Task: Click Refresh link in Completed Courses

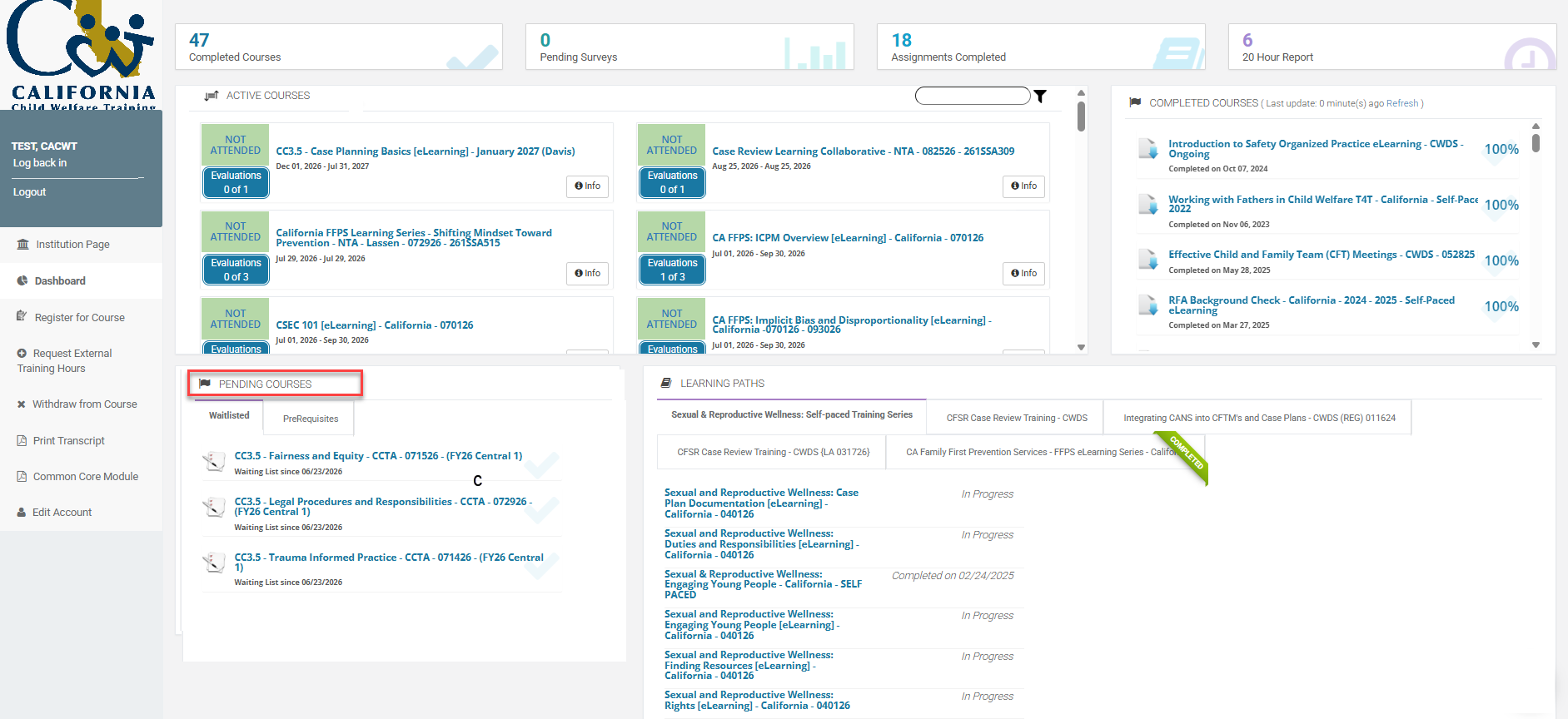Action: click(x=1402, y=103)
